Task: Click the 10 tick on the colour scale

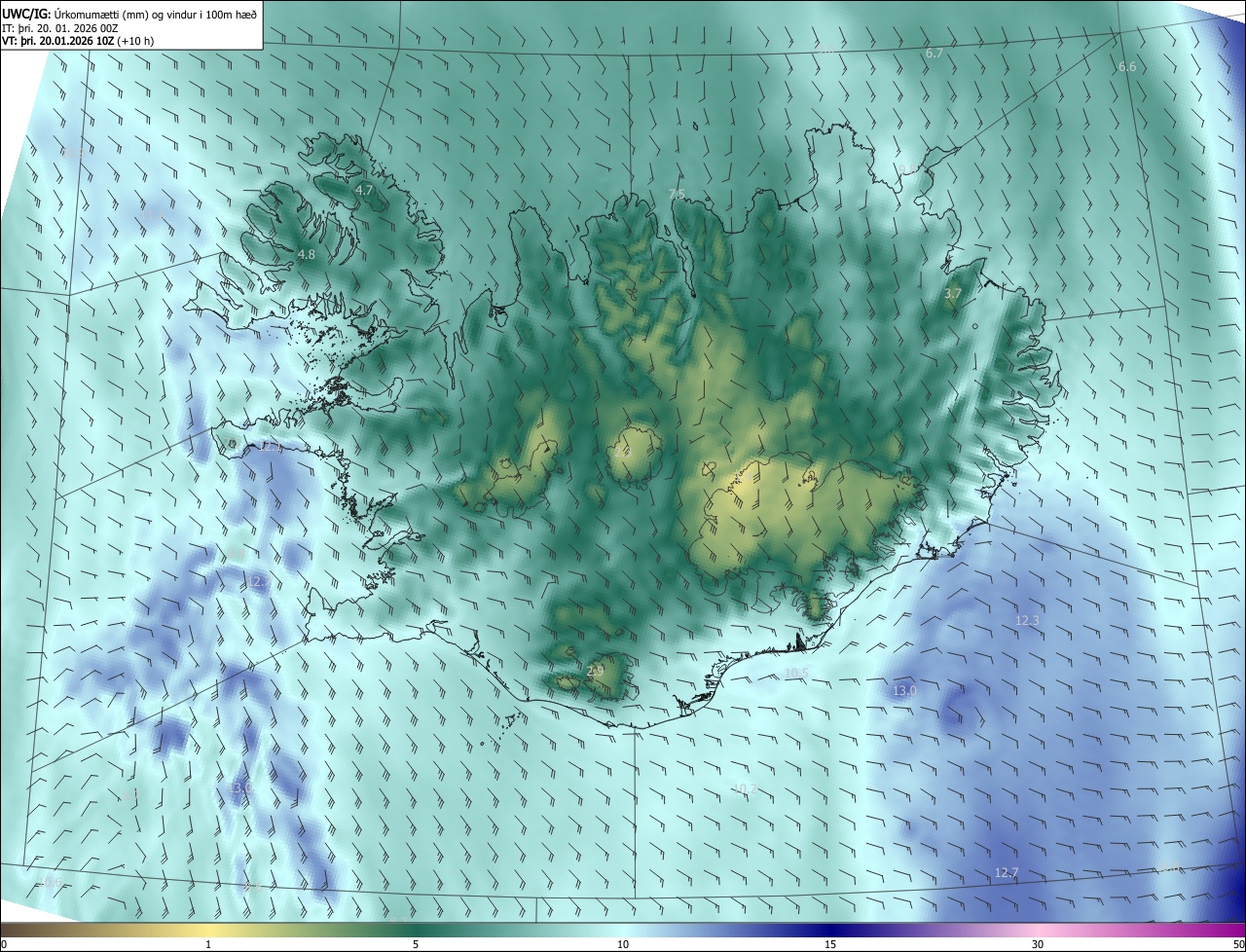Action: point(623,944)
